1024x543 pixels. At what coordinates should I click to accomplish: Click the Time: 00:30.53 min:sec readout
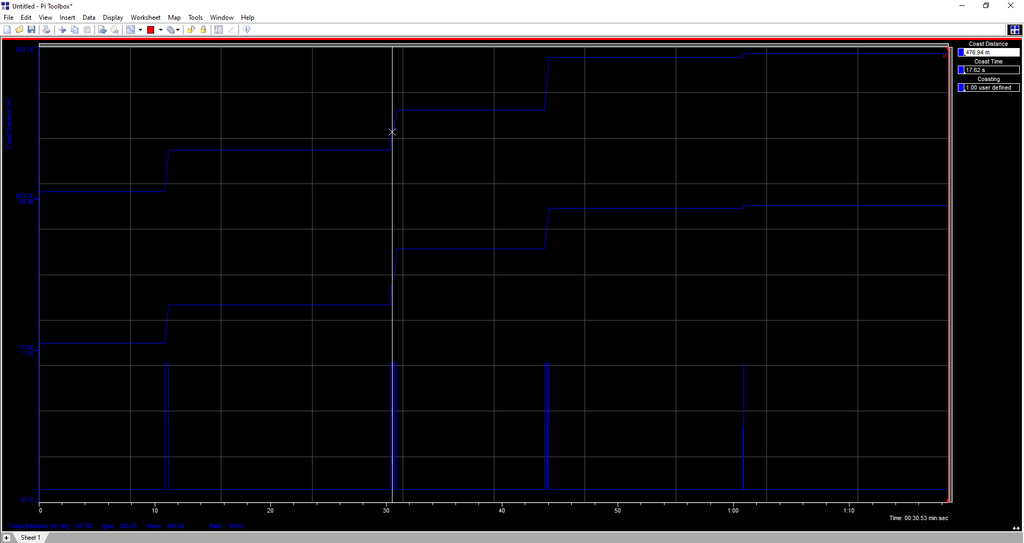[918, 518]
